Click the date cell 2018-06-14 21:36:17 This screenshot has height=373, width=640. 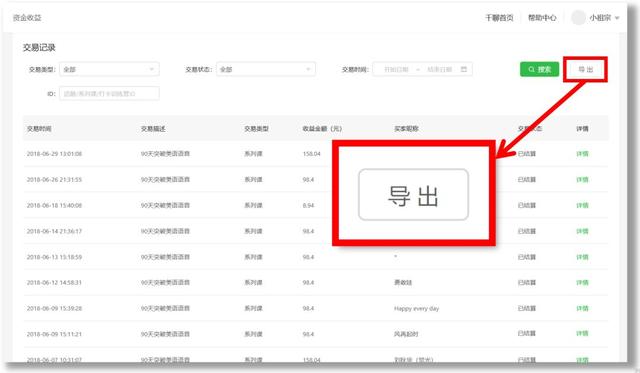pos(54,231)
